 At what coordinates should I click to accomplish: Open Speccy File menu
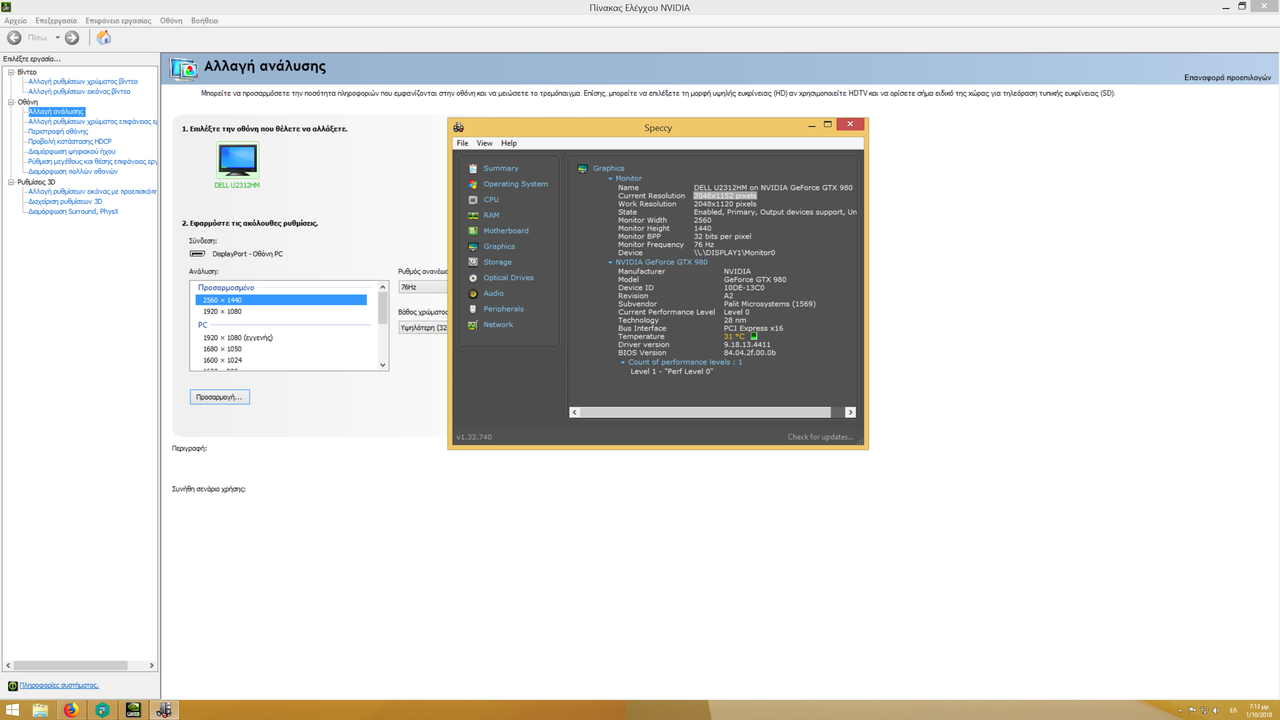click(462, 143)
